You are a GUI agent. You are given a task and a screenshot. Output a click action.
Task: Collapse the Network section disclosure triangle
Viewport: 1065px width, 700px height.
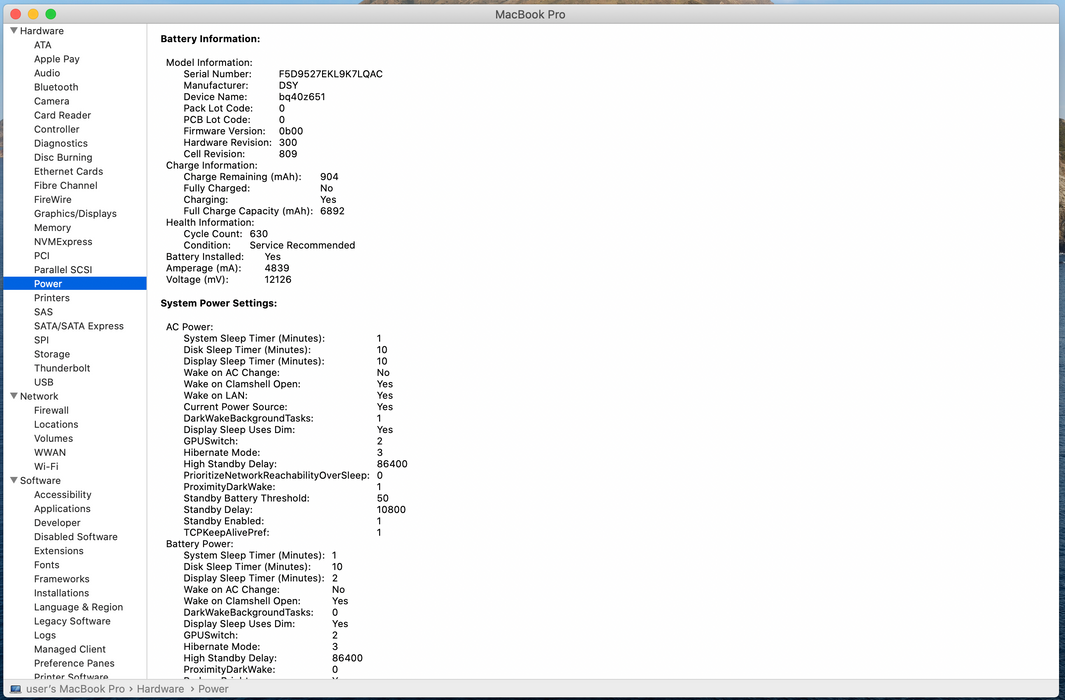click(14, 396)
